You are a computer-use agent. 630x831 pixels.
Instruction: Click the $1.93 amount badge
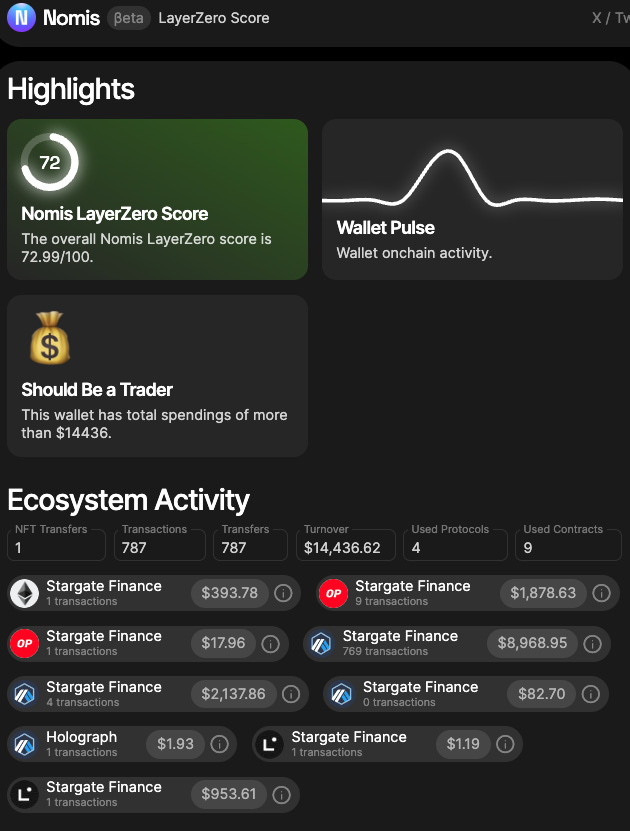[x=175, y=744]
